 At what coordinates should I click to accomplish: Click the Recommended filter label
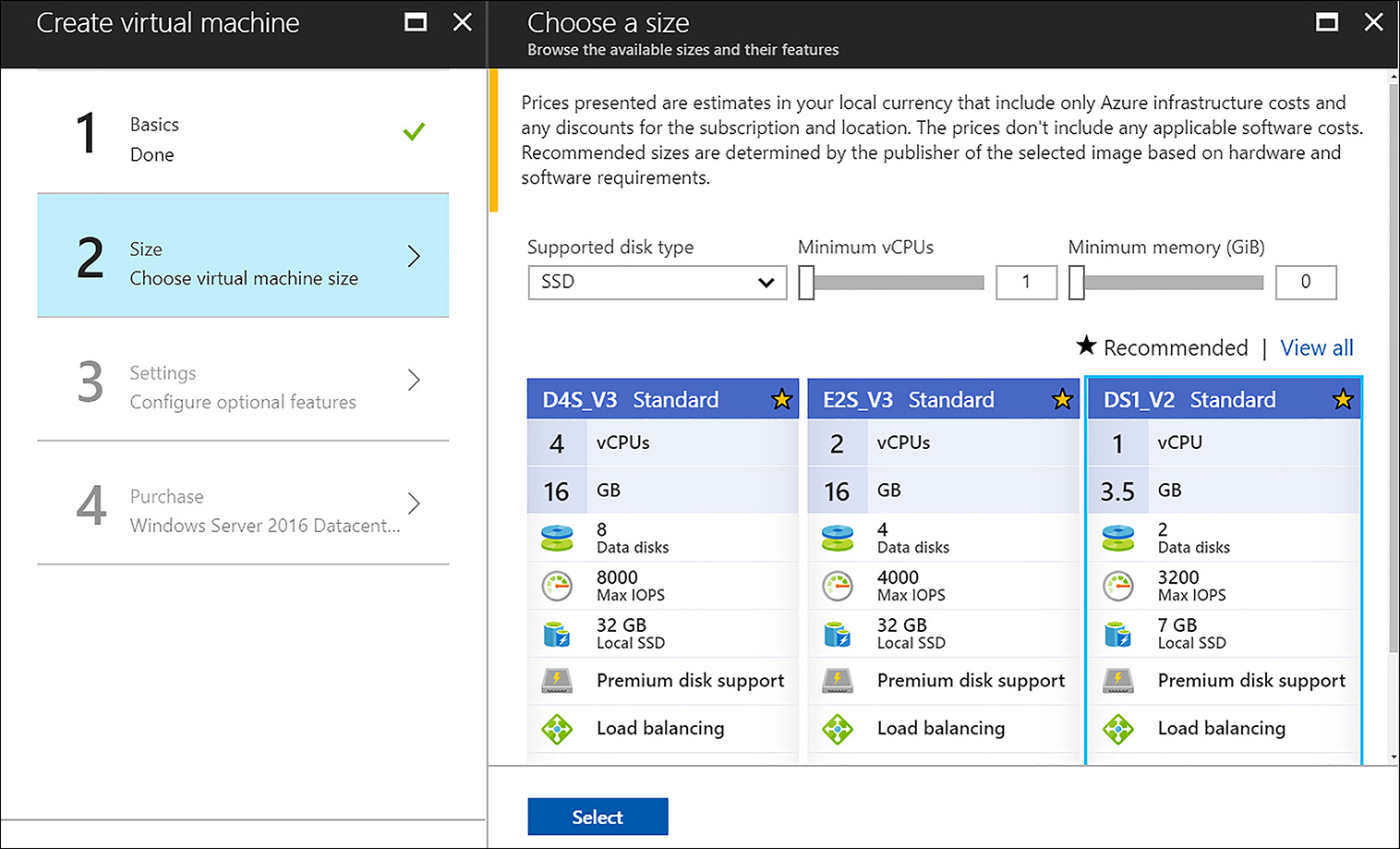[1176, 347]
